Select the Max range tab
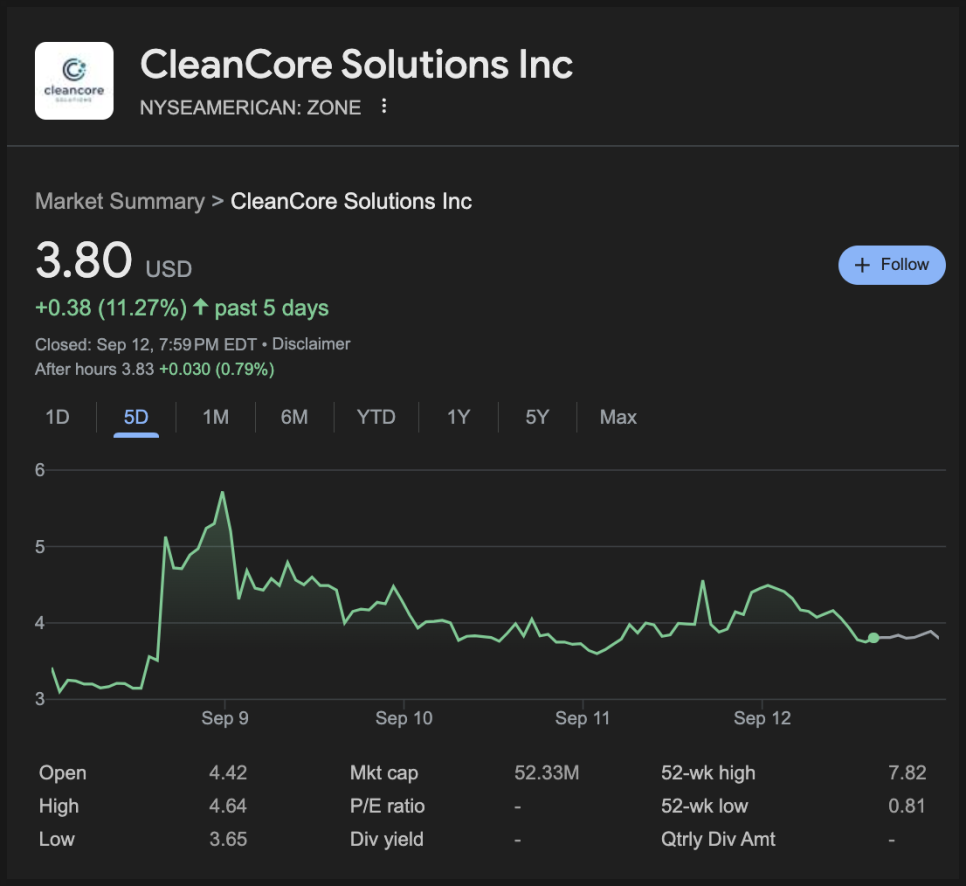Image resolution: width=966 pixels, height=886 pixels. click(618, 417)
